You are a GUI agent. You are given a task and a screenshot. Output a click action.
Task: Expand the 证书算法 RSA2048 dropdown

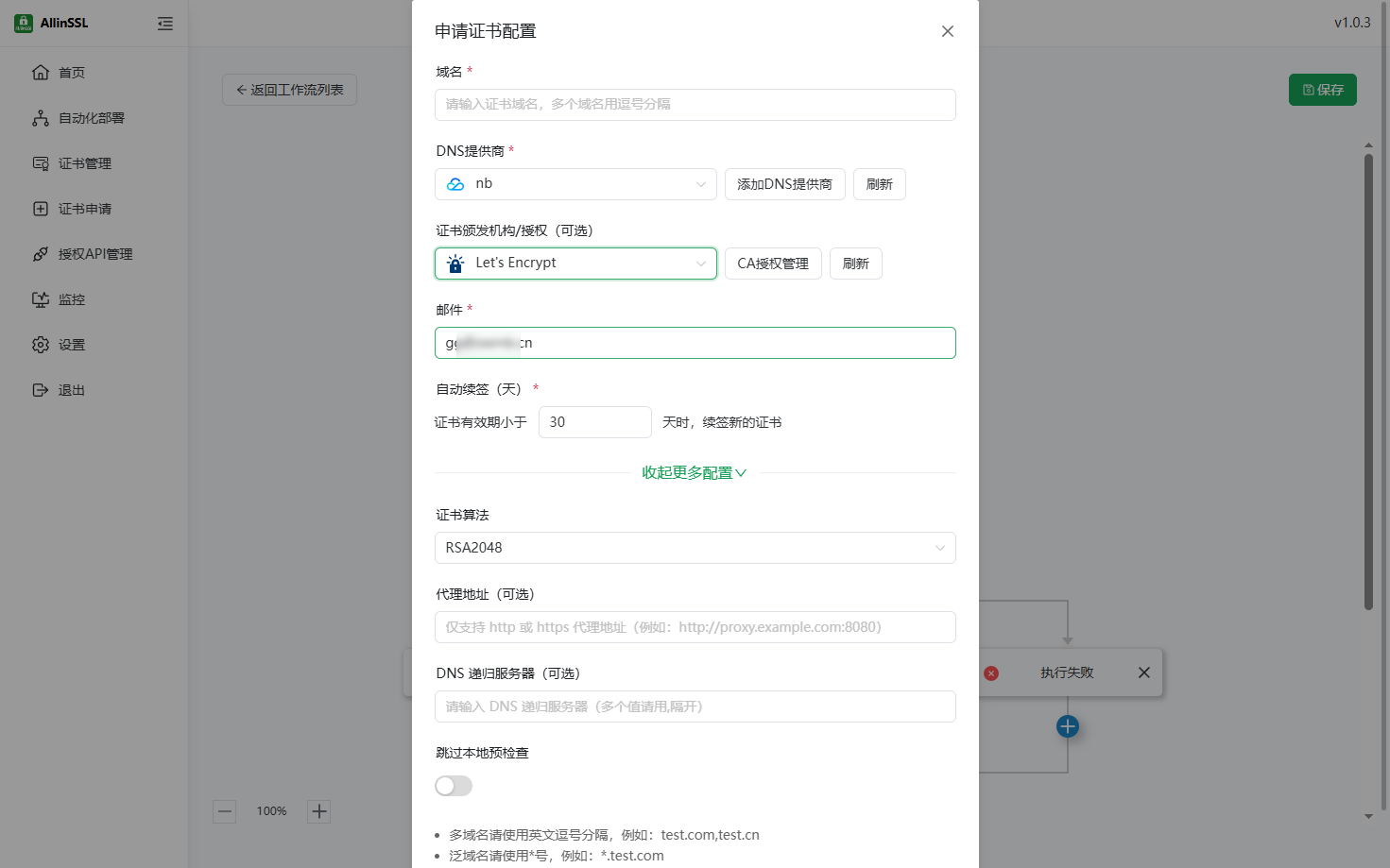point(695,548)
